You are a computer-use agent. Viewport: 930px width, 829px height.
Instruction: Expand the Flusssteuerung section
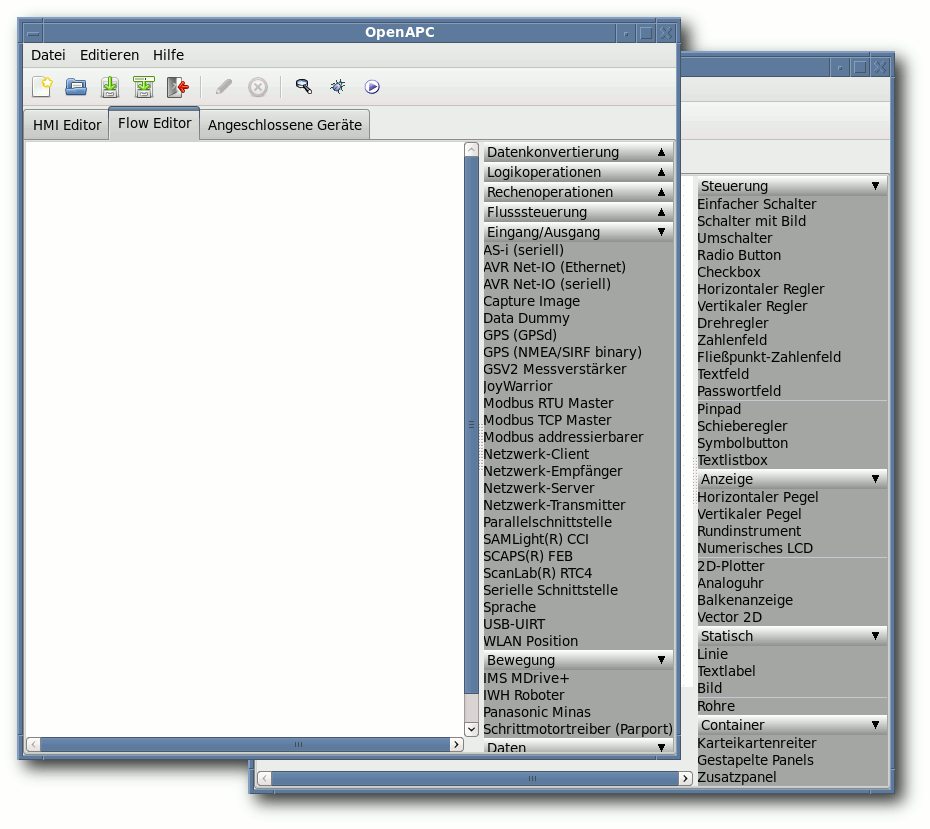pos(578,212)
